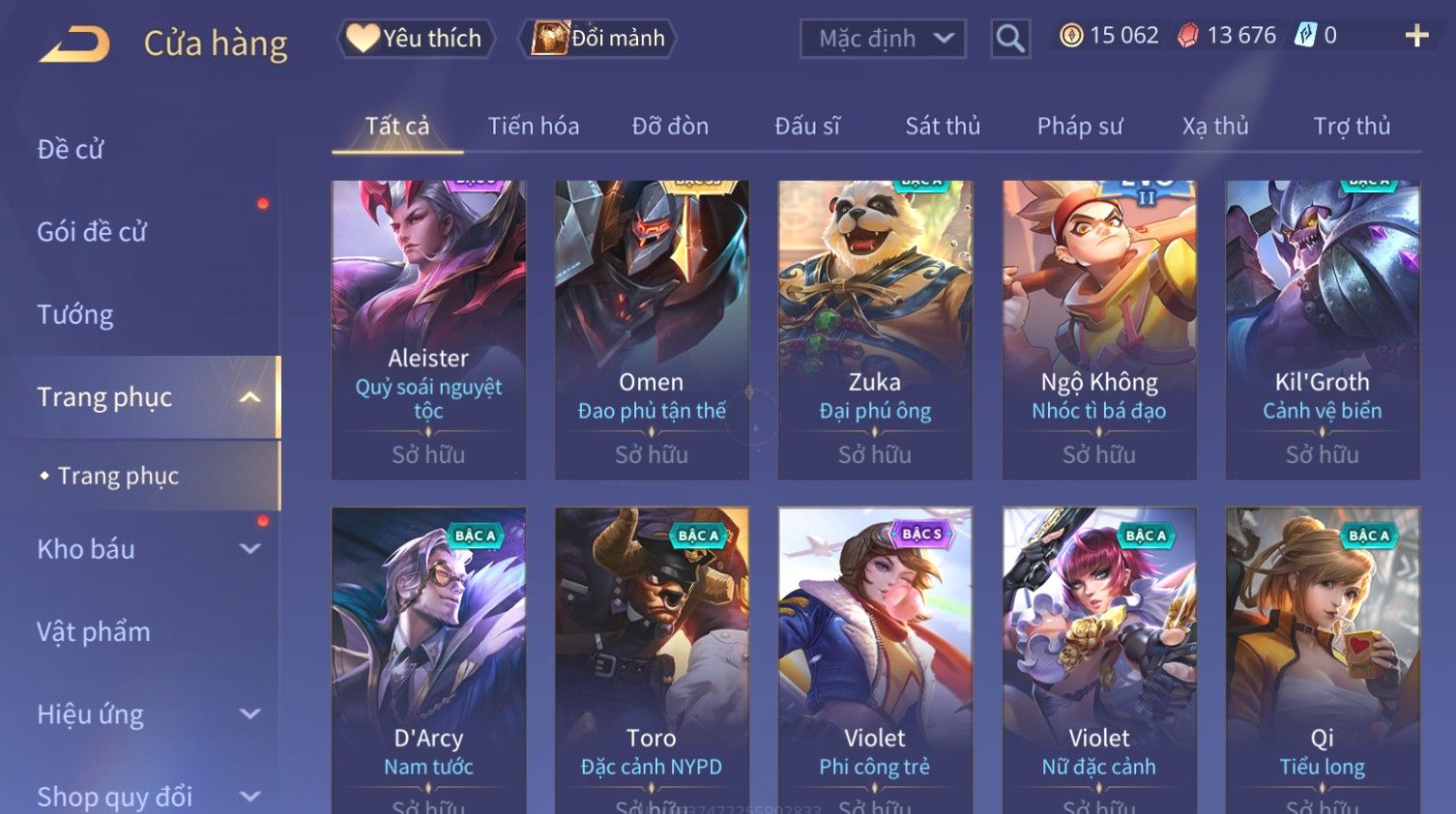Go to the Tướng sidebar item
The image size is (1456, 814).
[x=75, y=315]
